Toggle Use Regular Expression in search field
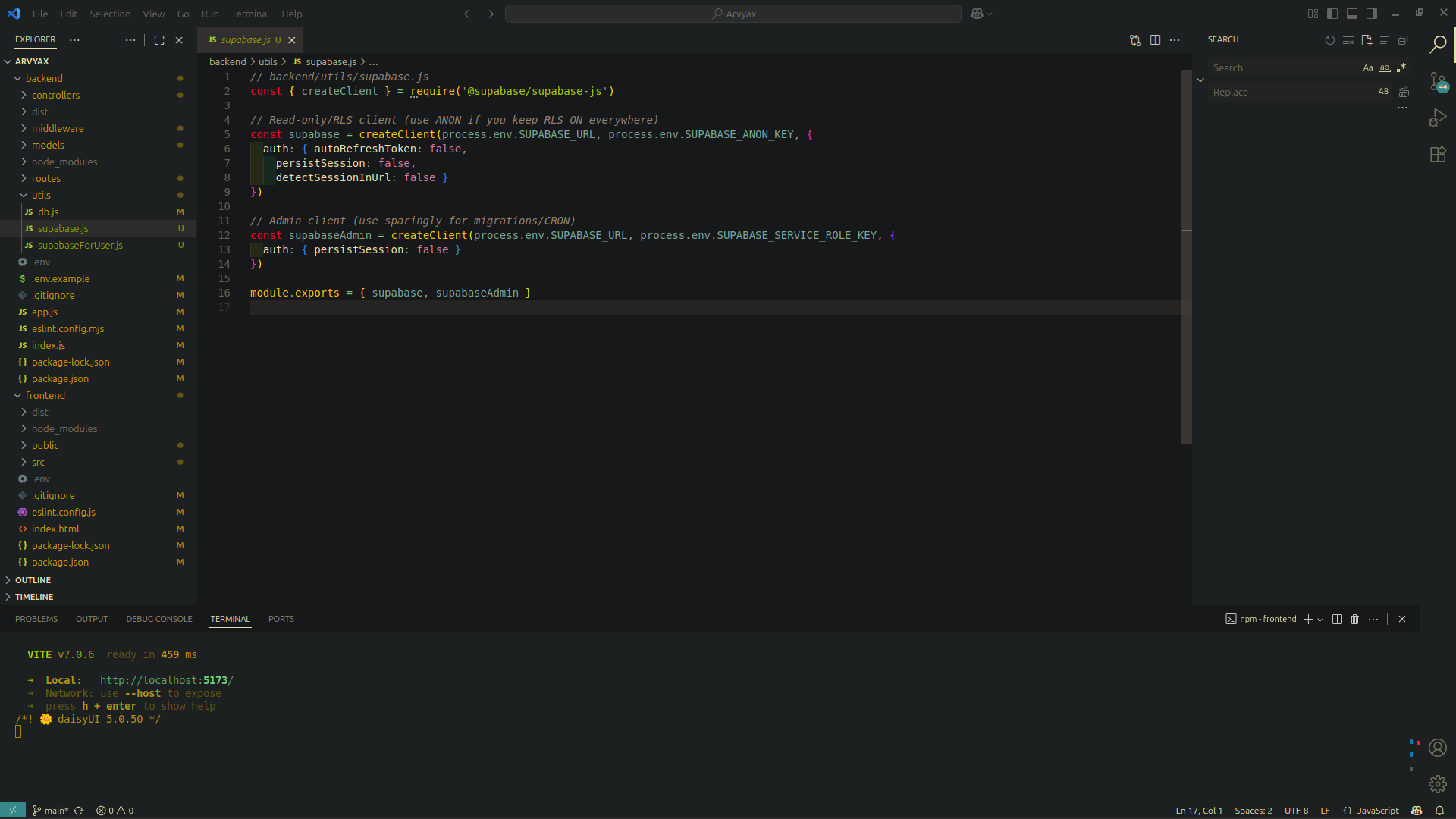Screen dimensions: 1456x819 tap(1401, 67)
